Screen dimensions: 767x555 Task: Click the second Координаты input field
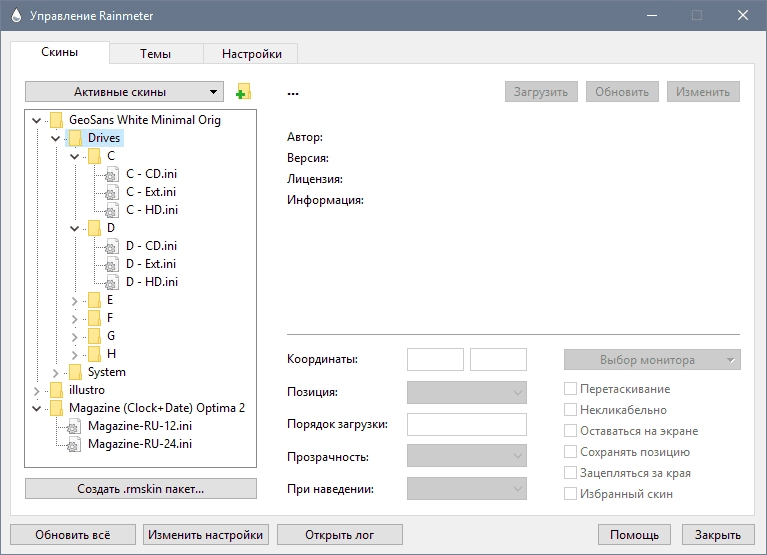coord(498,359)
